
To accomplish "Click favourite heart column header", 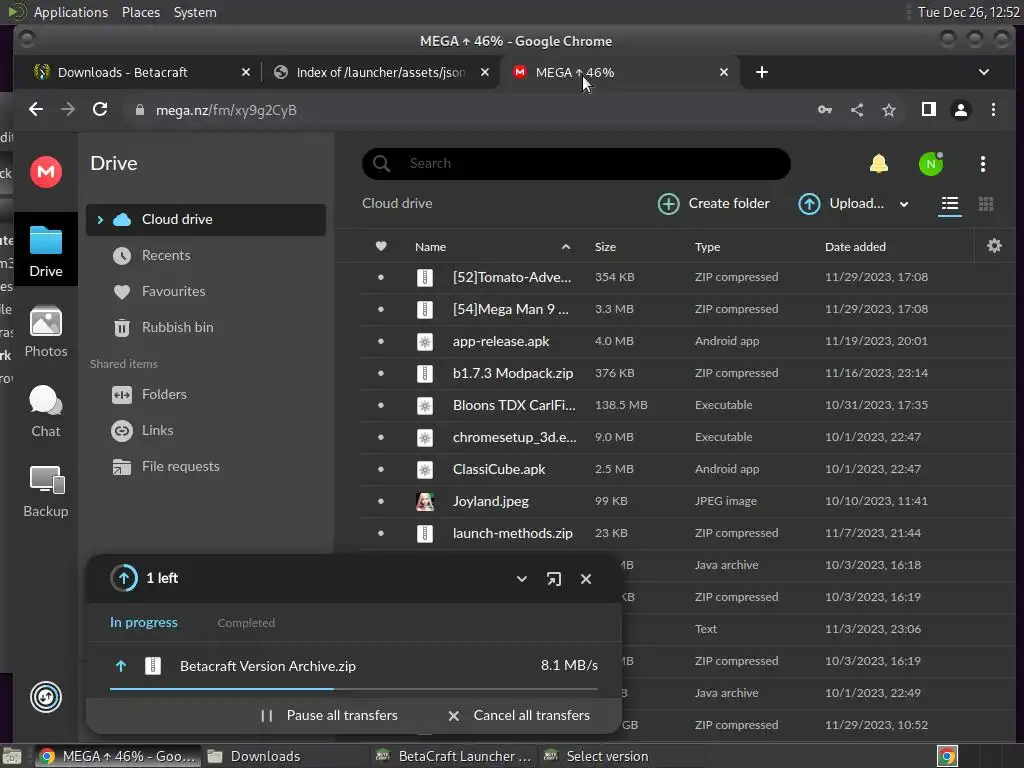I will click(x=381, y=246).
